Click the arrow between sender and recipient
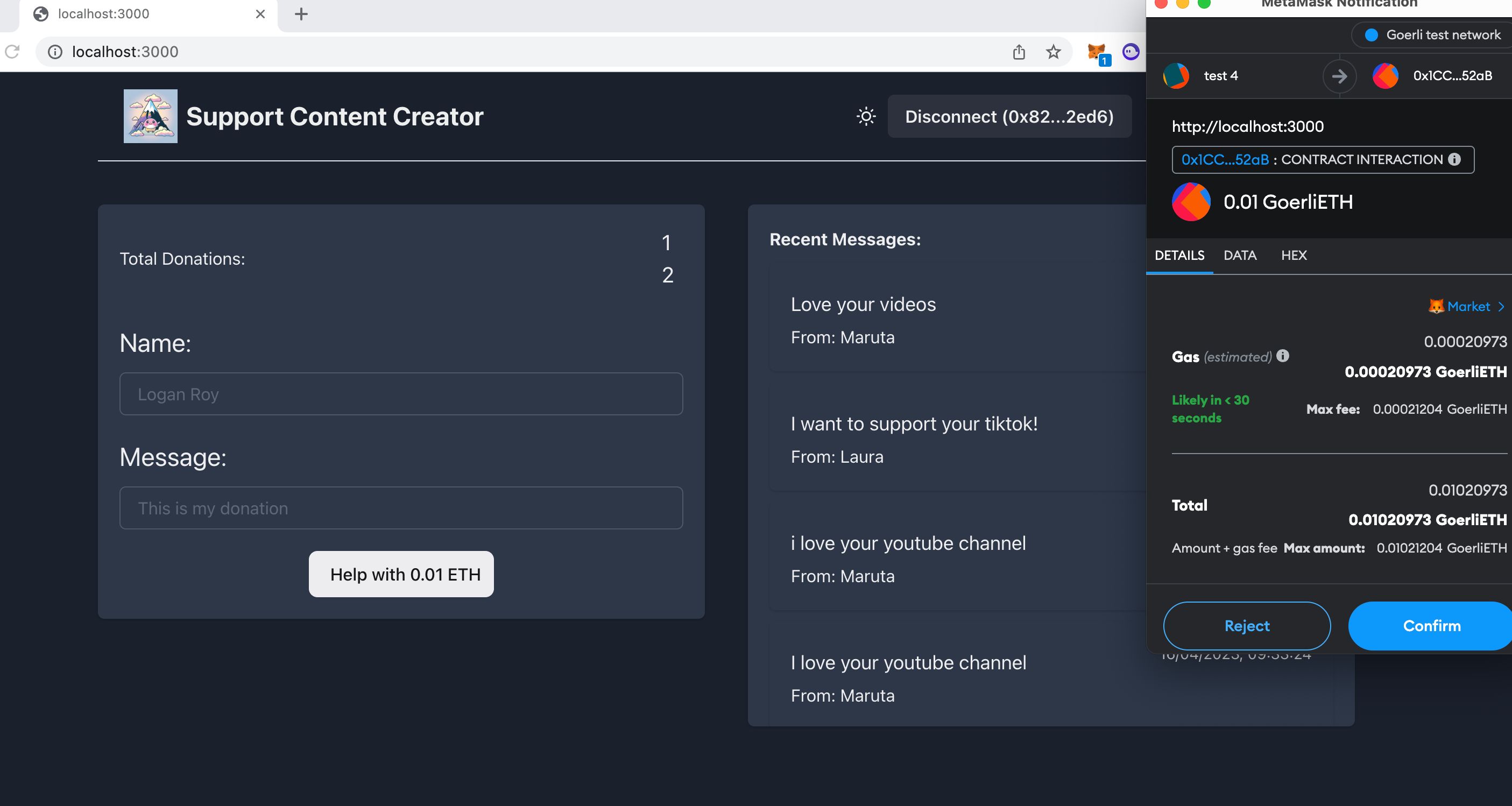Screen dimensions: 1512x806 [1339, 76]
